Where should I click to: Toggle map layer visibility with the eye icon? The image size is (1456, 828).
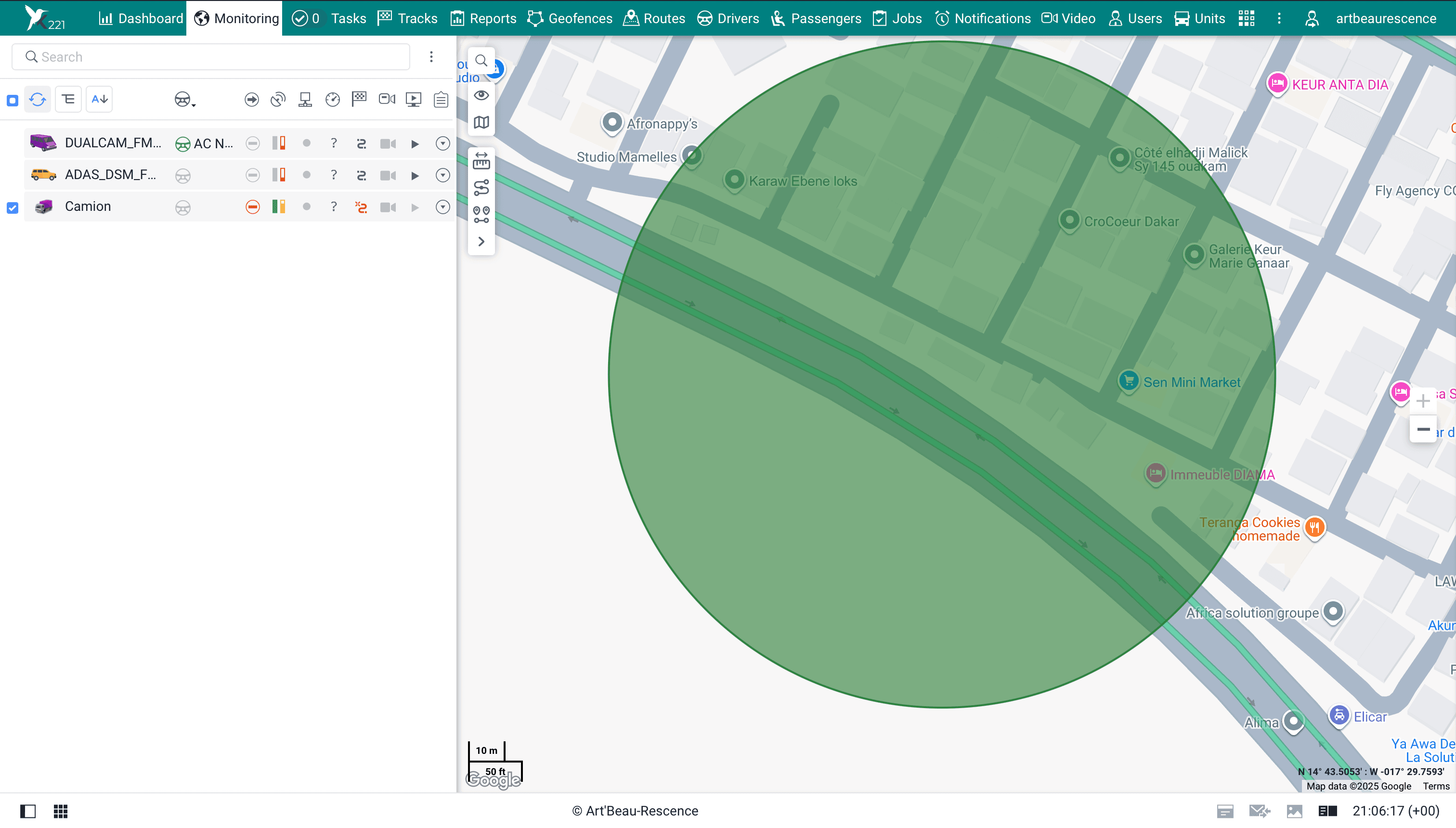tap(481, 95)
